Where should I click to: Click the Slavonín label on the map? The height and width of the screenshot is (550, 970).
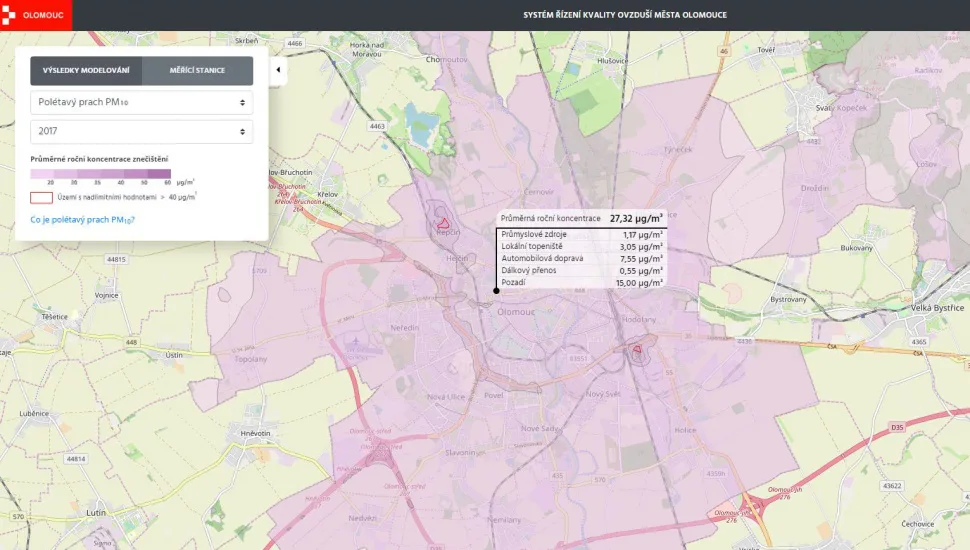460,452
